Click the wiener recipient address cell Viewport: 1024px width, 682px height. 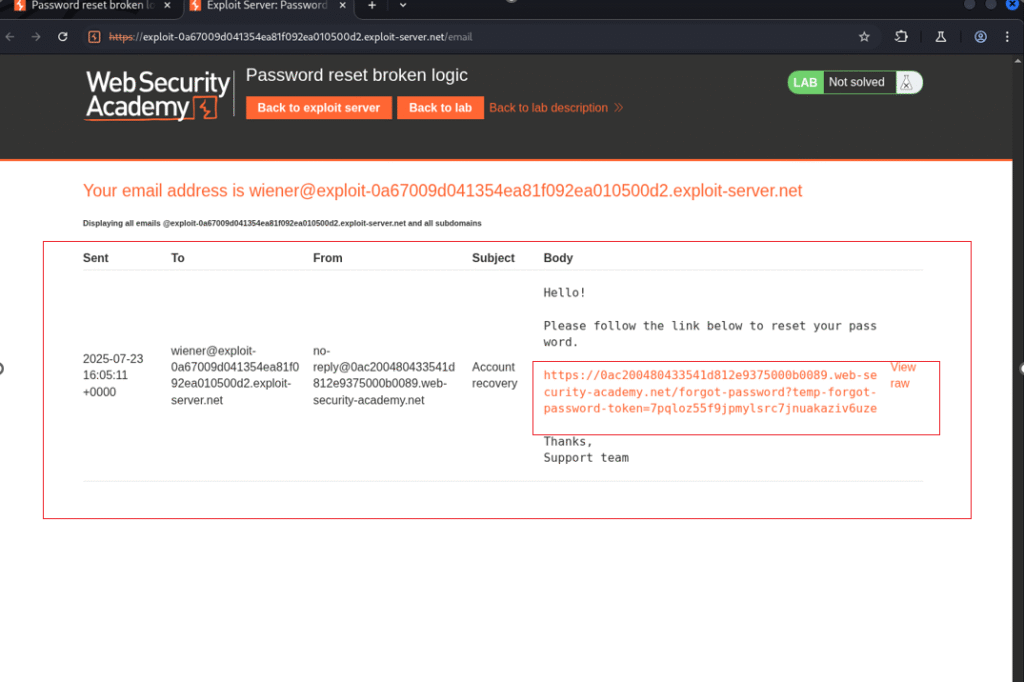(x=235, y=375)
